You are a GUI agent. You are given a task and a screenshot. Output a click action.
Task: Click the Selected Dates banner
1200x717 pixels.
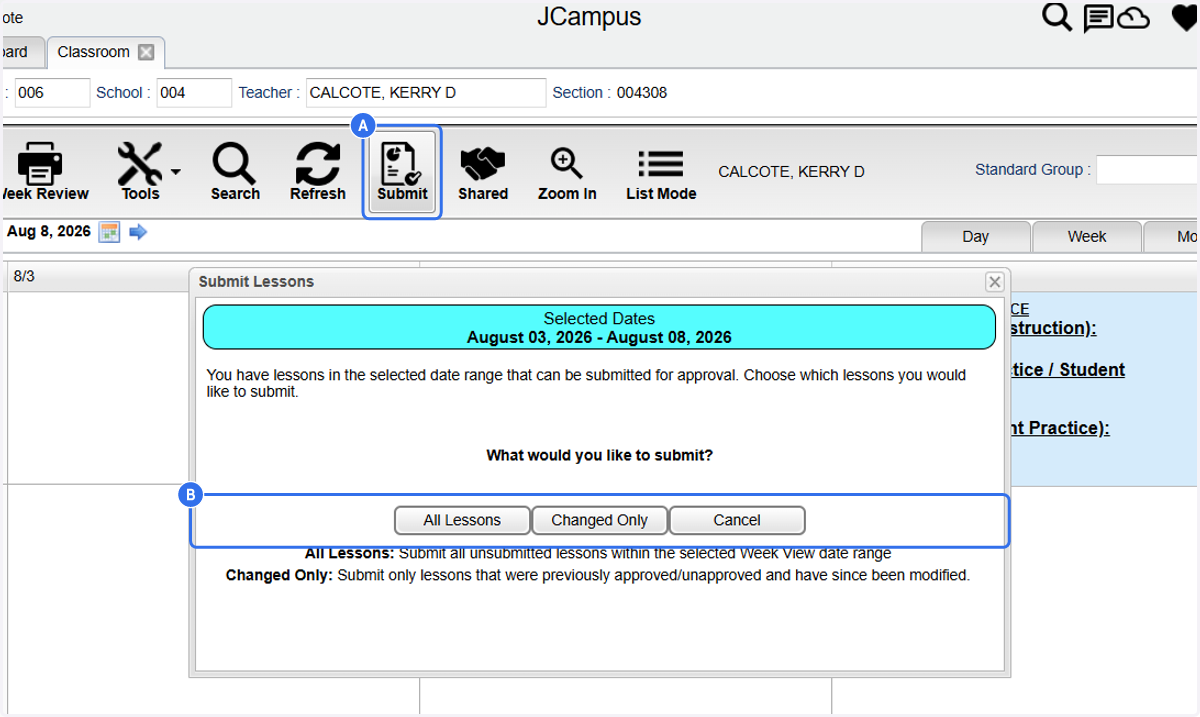[x=599, y=327]
